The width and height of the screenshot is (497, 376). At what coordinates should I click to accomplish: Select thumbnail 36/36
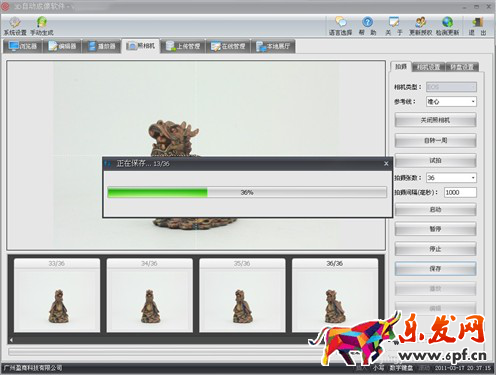335,295
